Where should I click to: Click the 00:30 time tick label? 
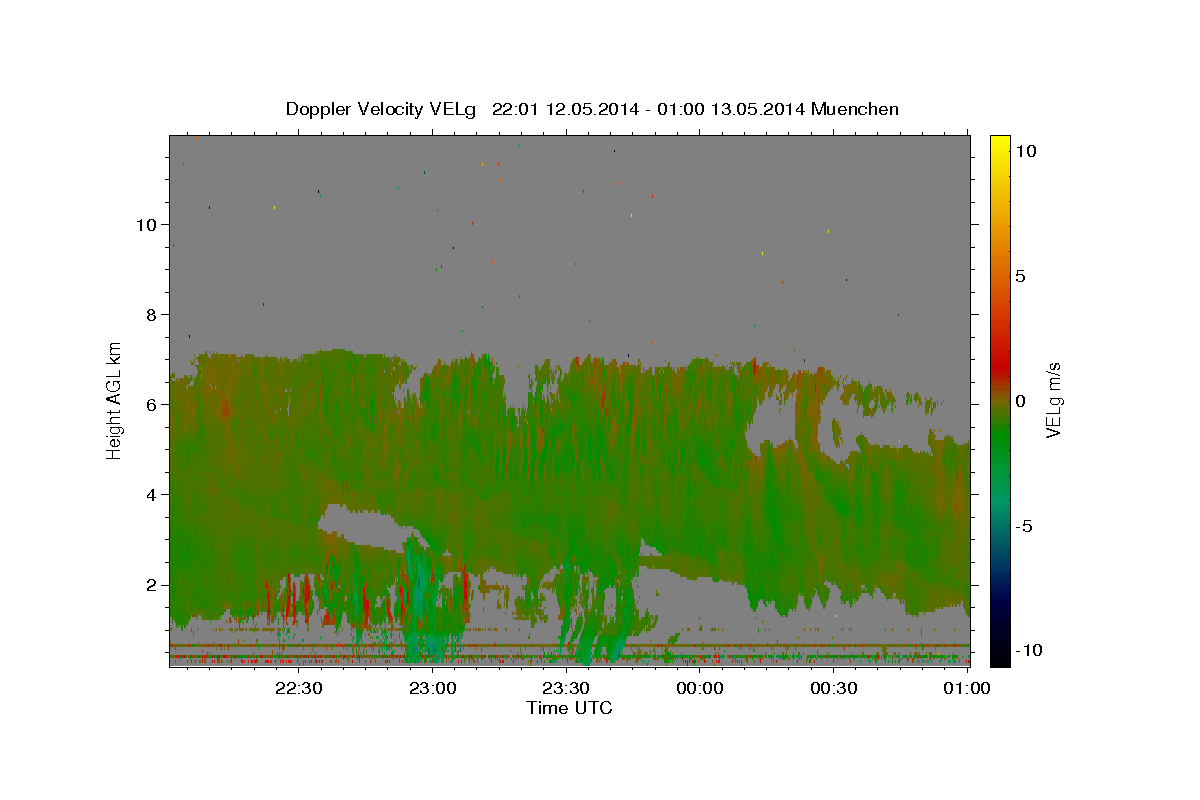[833, 688]
